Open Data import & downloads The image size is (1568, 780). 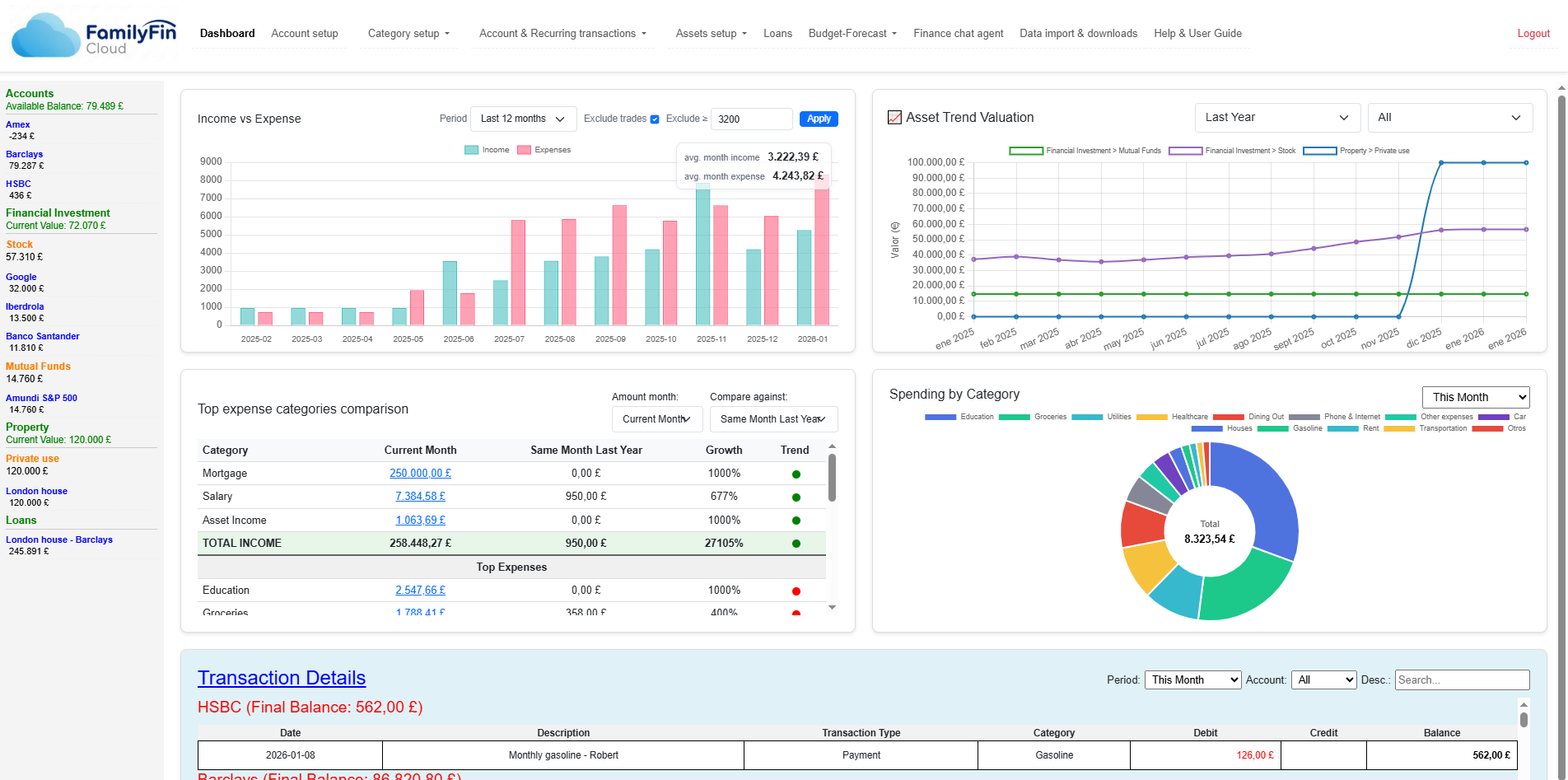click(x=1078, y=34)
